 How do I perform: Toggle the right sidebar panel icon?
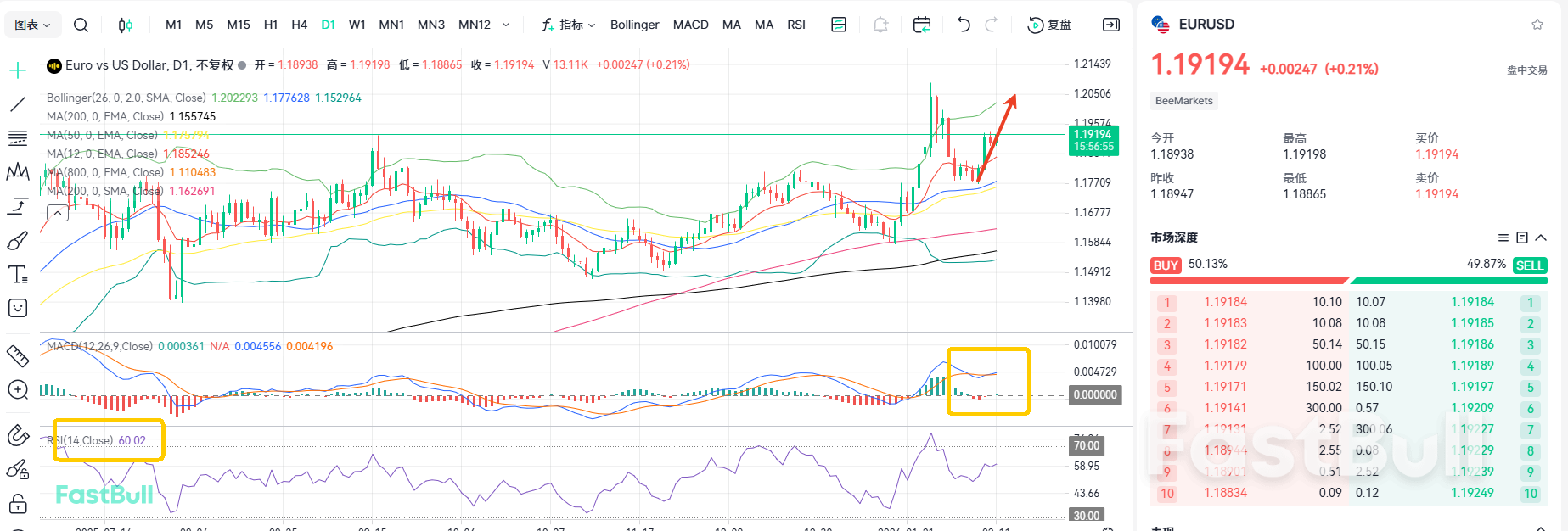click(1110, 25)
